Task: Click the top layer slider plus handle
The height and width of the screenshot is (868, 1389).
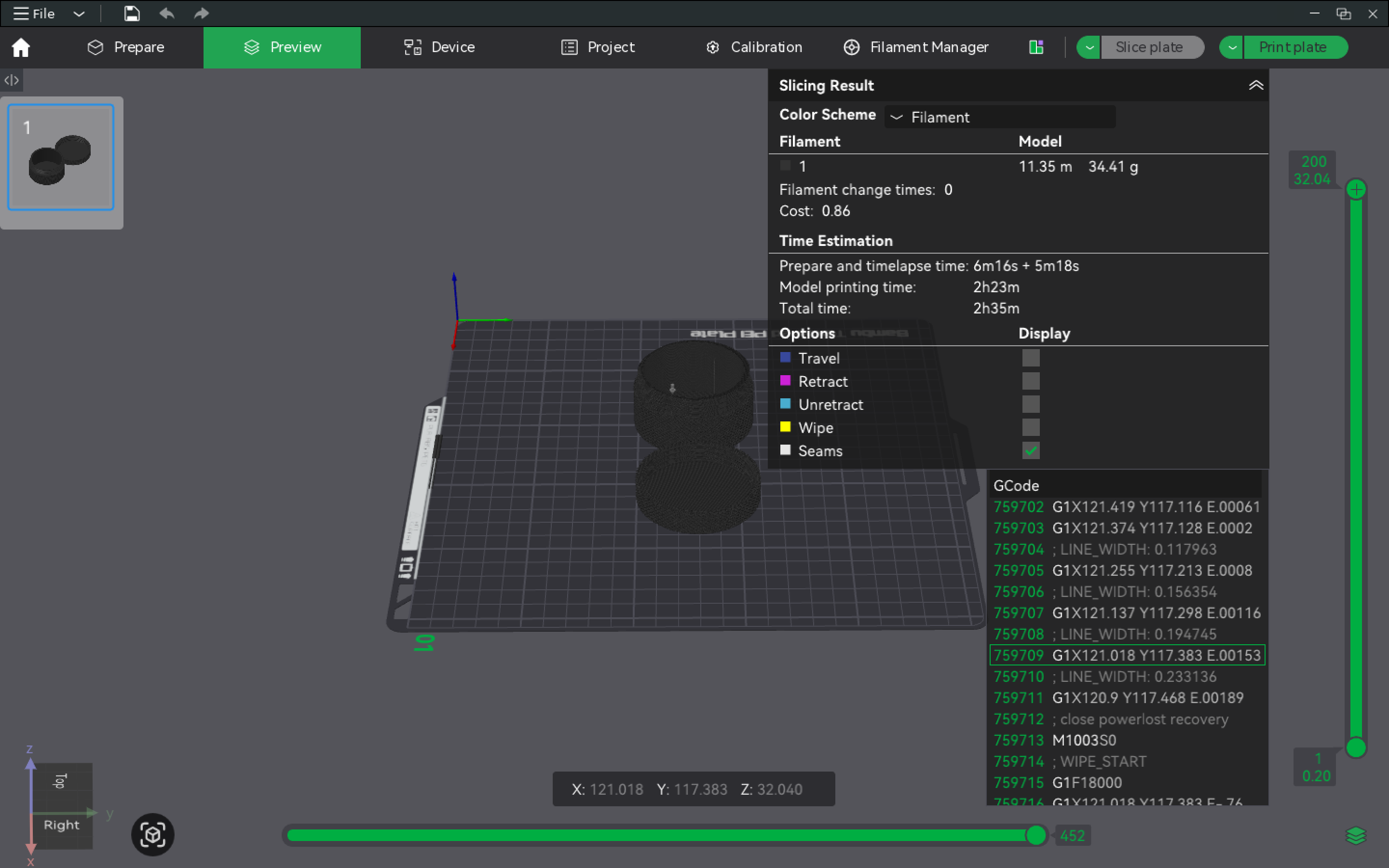Action: click(x=1356, y=190)
